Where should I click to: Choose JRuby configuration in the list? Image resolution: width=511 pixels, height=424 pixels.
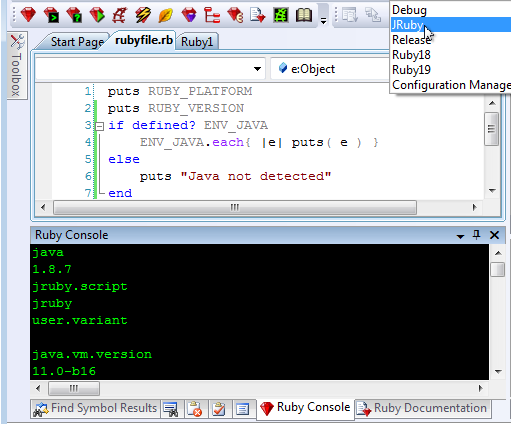tap(451, 25)
